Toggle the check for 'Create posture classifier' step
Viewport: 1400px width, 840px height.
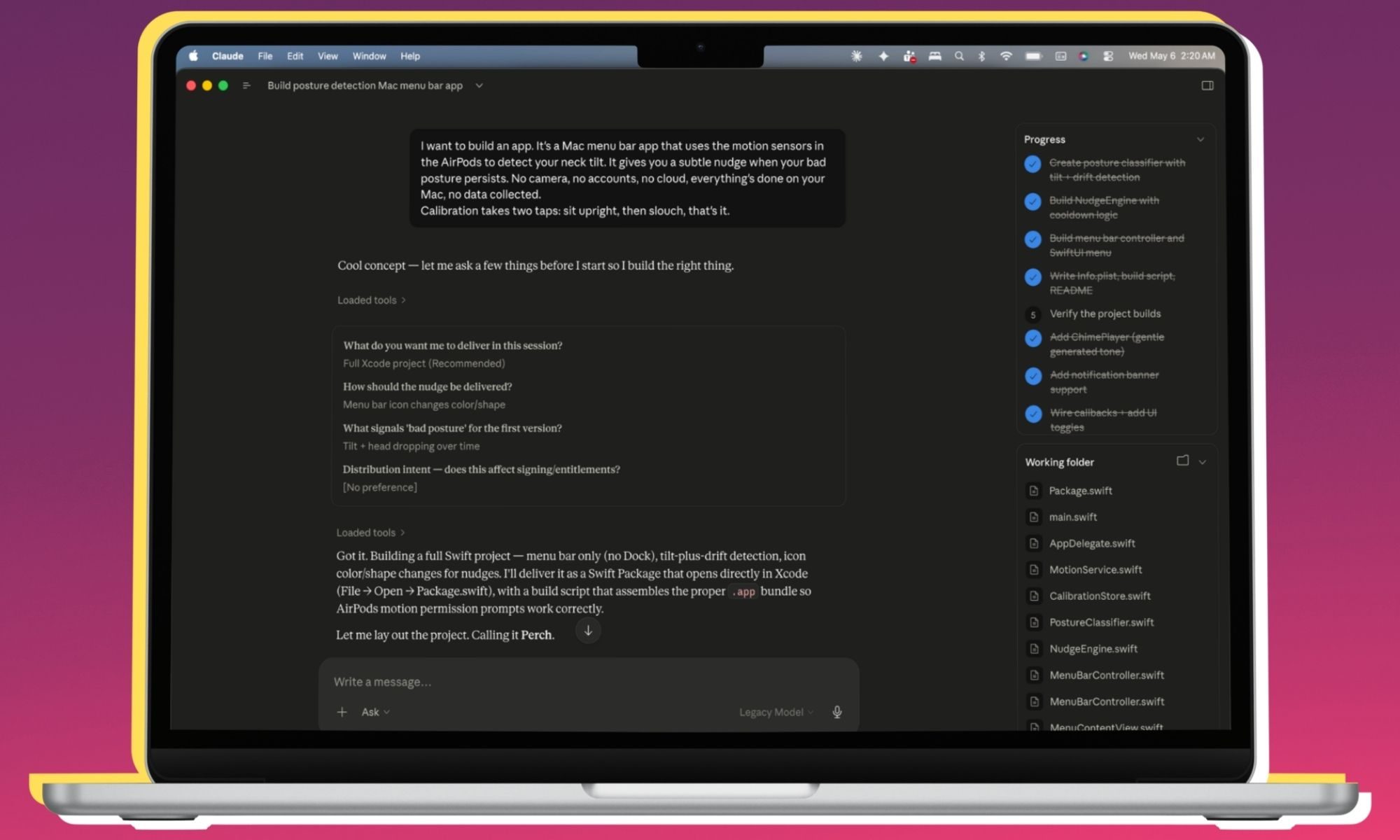pyautogui.click(x=1032, y=164)
